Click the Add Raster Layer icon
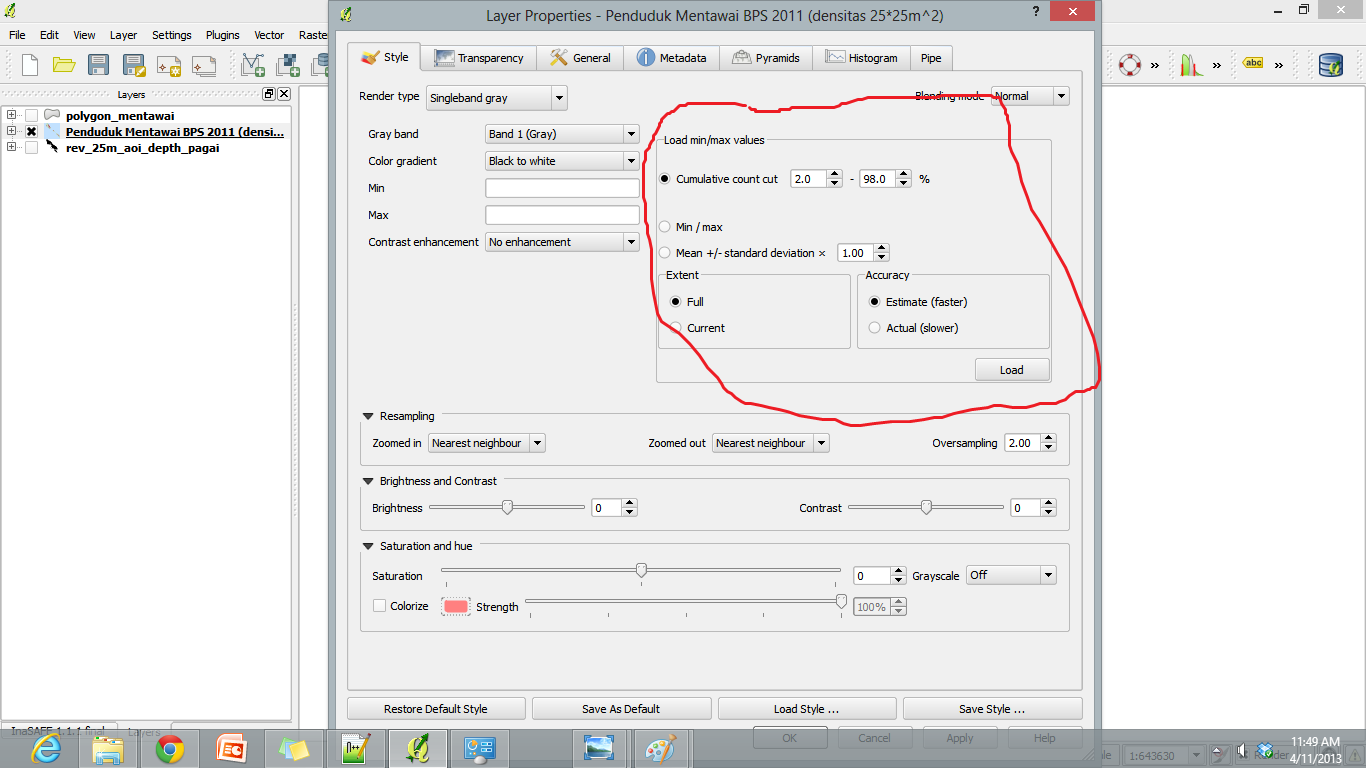This screenshot has width=1366, height=768. (x=288, y=65)
